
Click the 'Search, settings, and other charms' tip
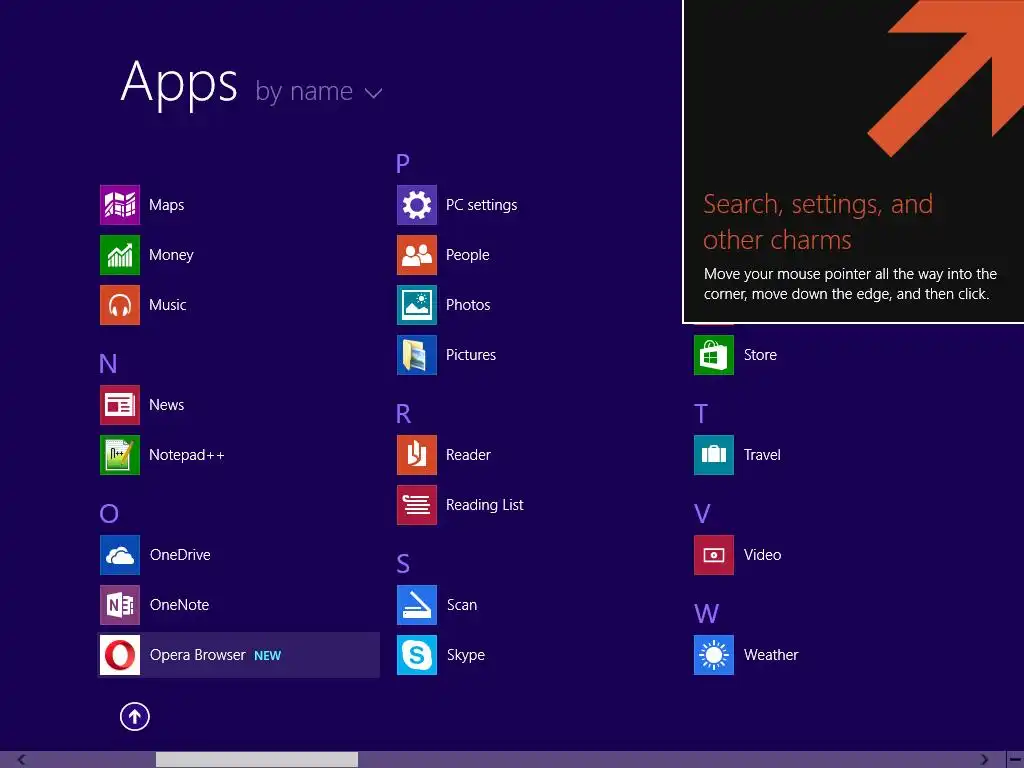(853, 161)
